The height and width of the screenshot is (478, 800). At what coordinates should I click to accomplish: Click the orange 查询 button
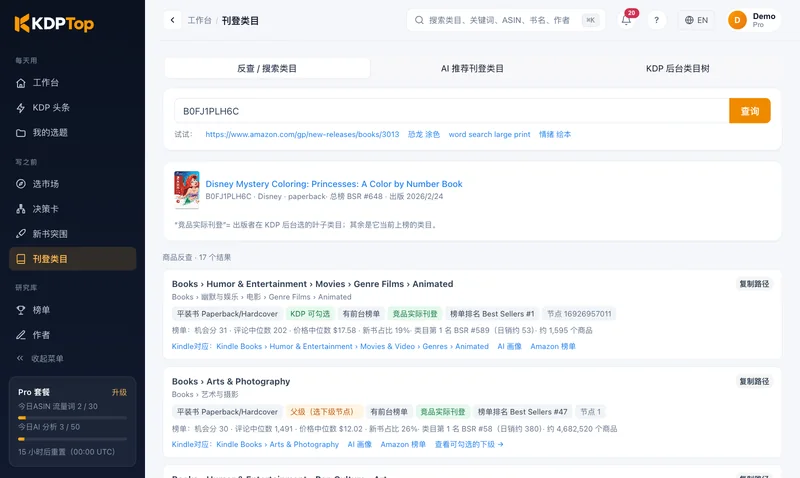pos(749,111)
